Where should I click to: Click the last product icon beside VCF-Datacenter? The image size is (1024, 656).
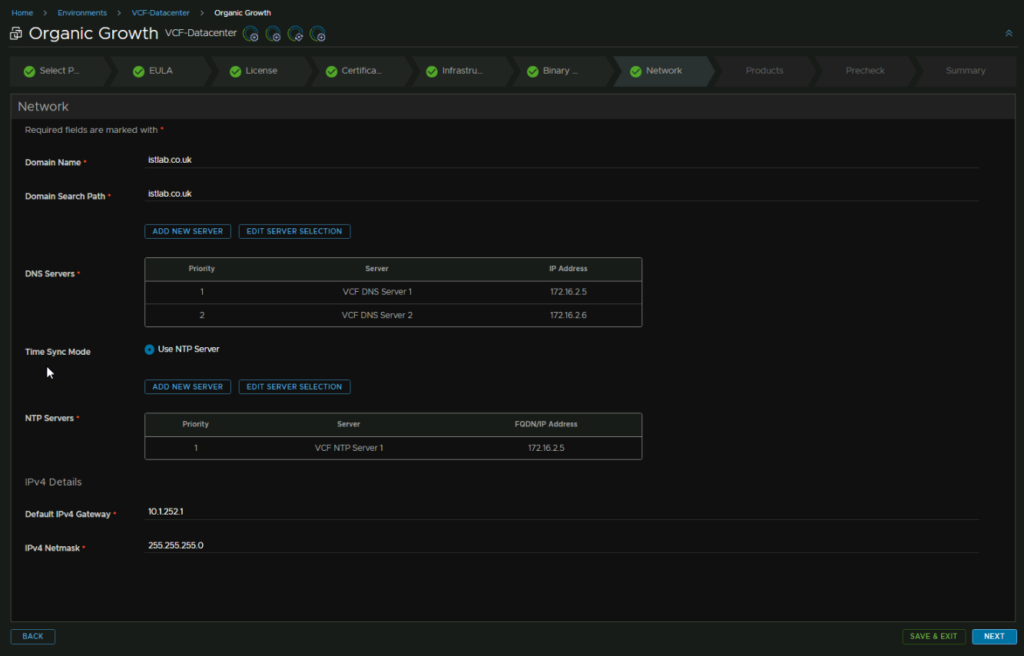[317, 34]
